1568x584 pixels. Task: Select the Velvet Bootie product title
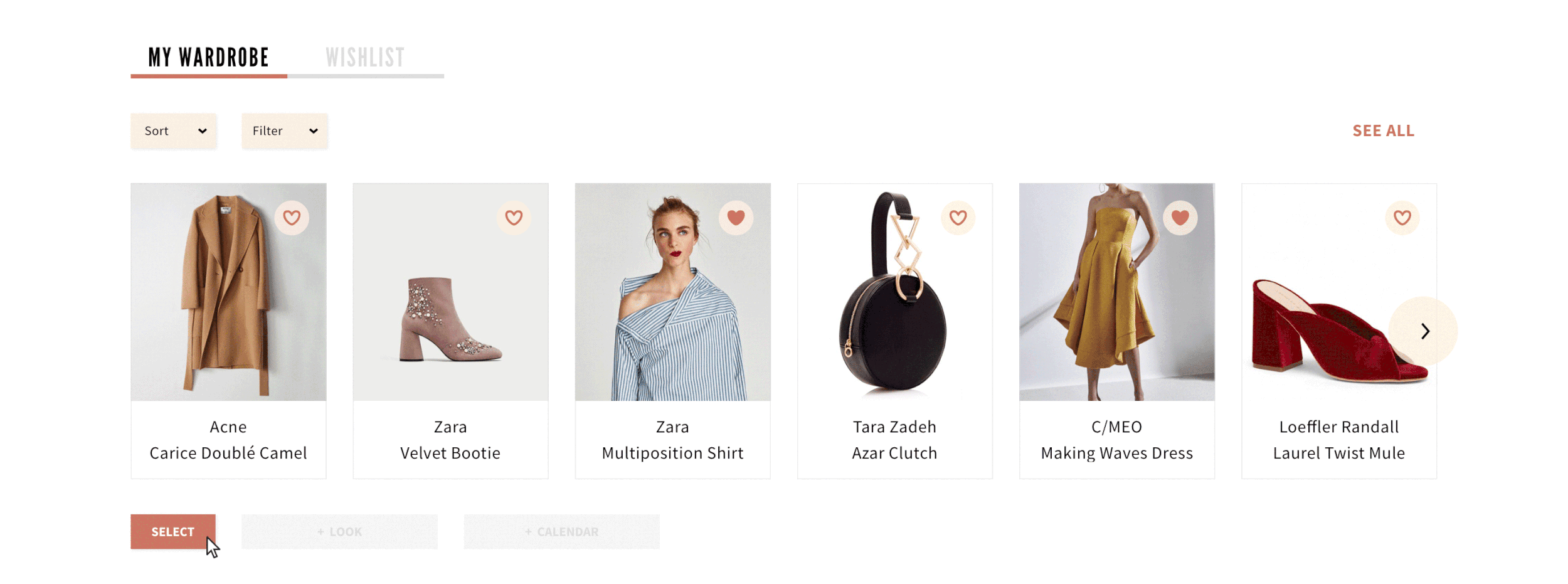pos(450,453)
